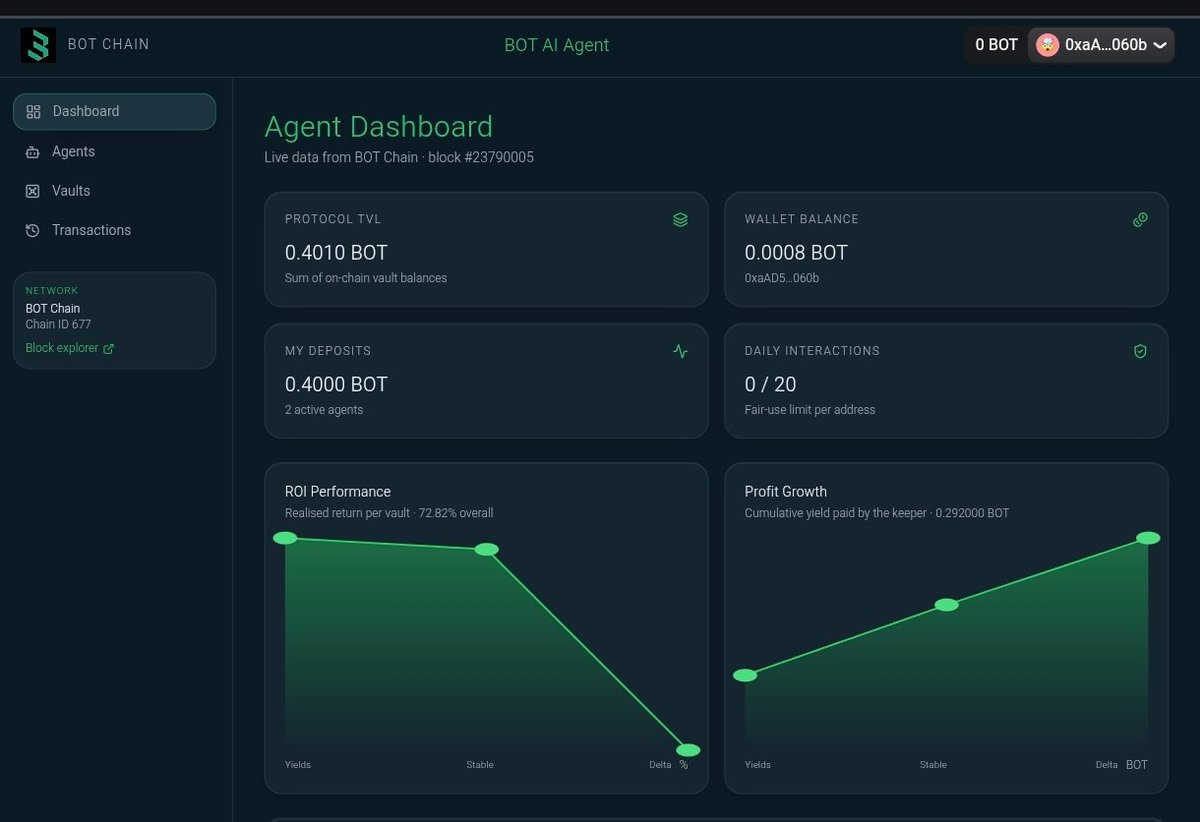Click the Vaults box icon in sidebar

[33, 191]
